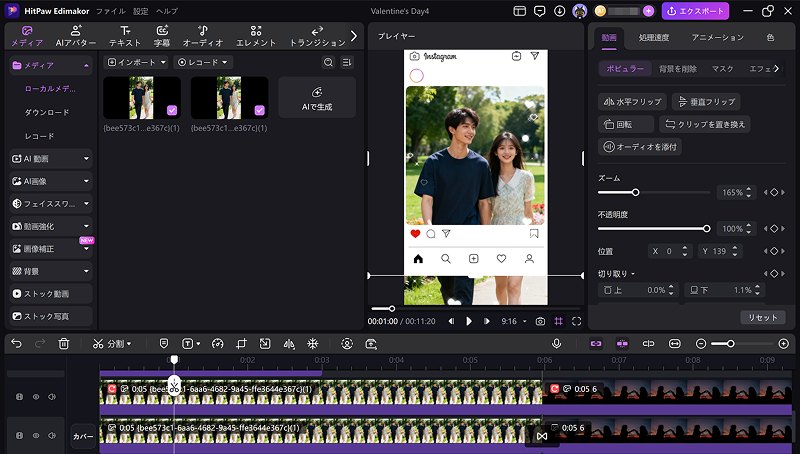This screenshot has height=454, width=800.
Task: Open the インポート dropdown
Action: coord(136,62)
